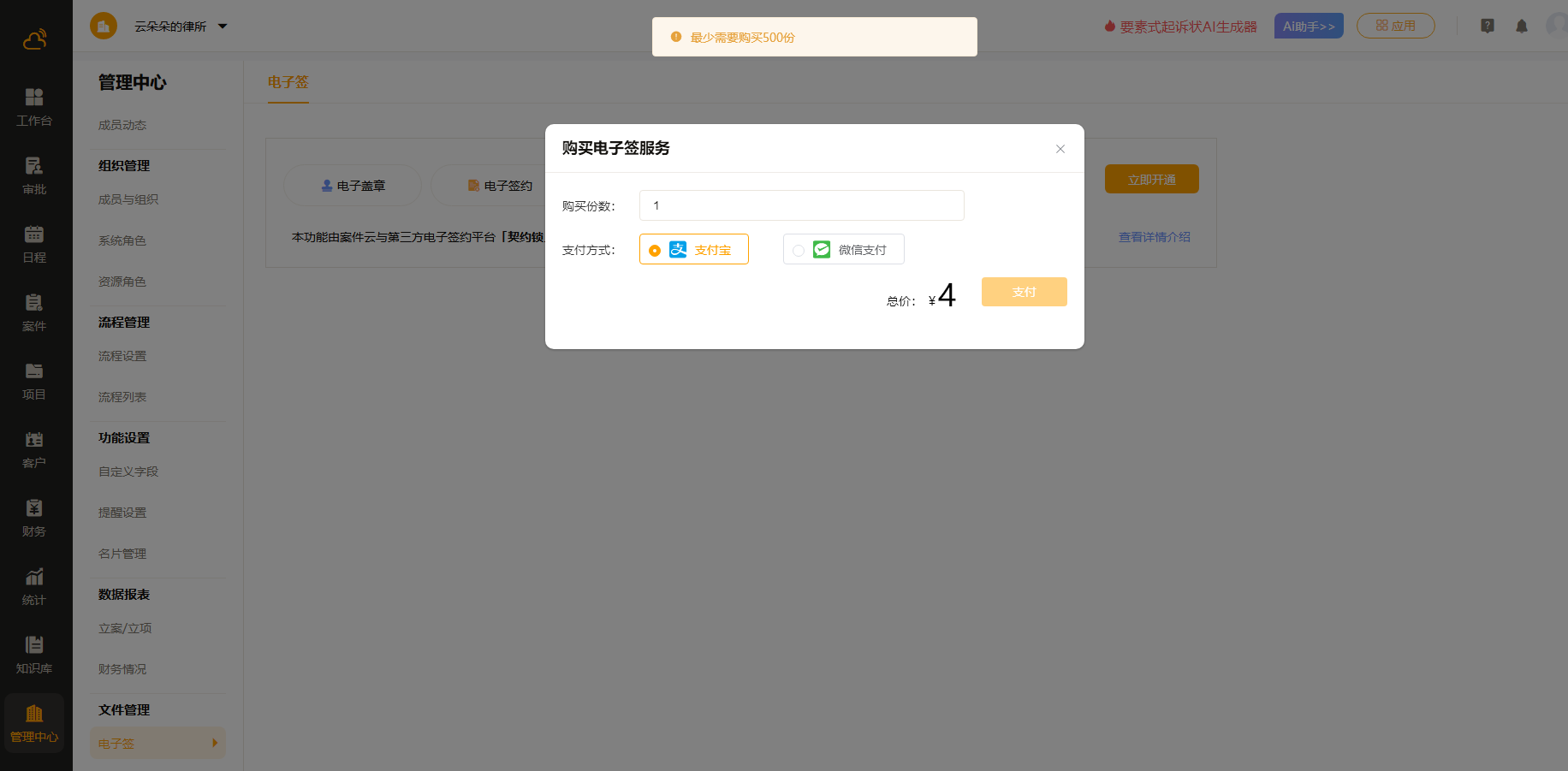1568x771 pixels.
Task: Switch to the 电子签 tab
Action: [x=288, y=83]
